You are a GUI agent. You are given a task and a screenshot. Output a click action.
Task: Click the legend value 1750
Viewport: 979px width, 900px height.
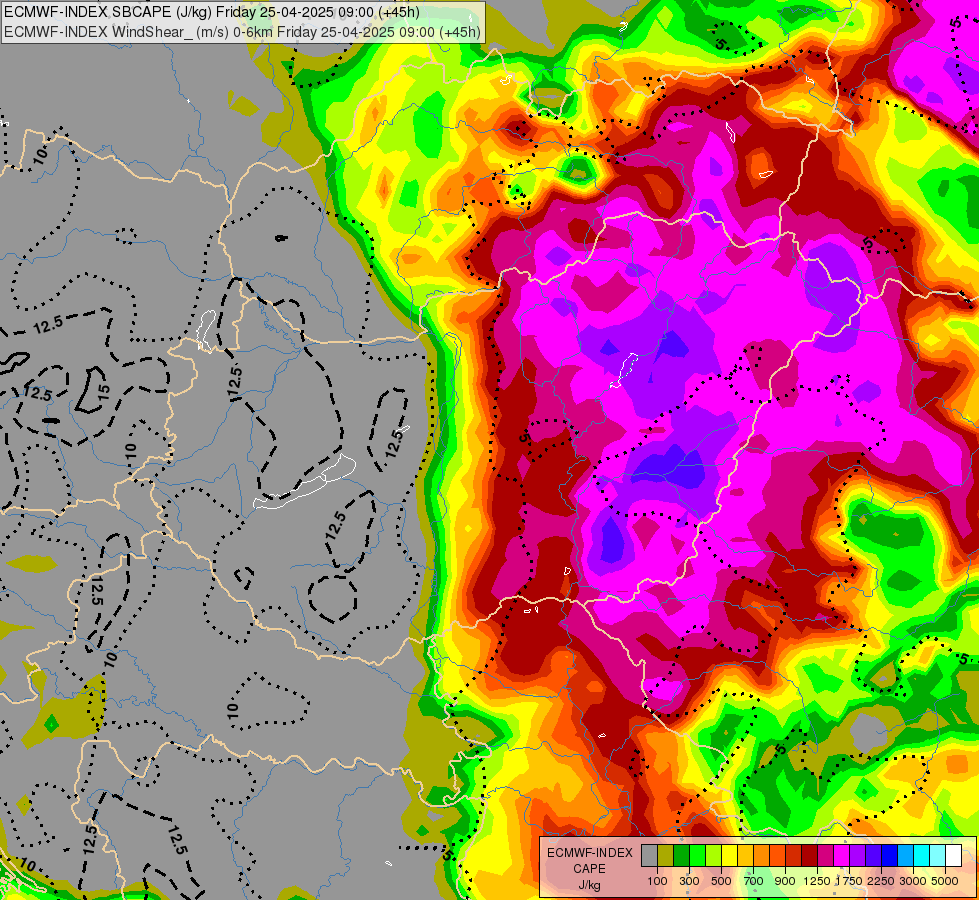(849, 881)
